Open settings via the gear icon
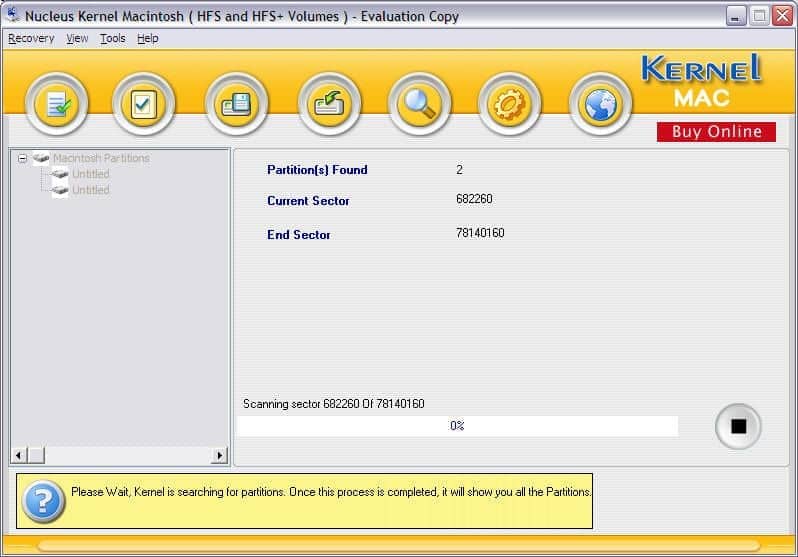 pyautogui.click(x=509, y=104)
